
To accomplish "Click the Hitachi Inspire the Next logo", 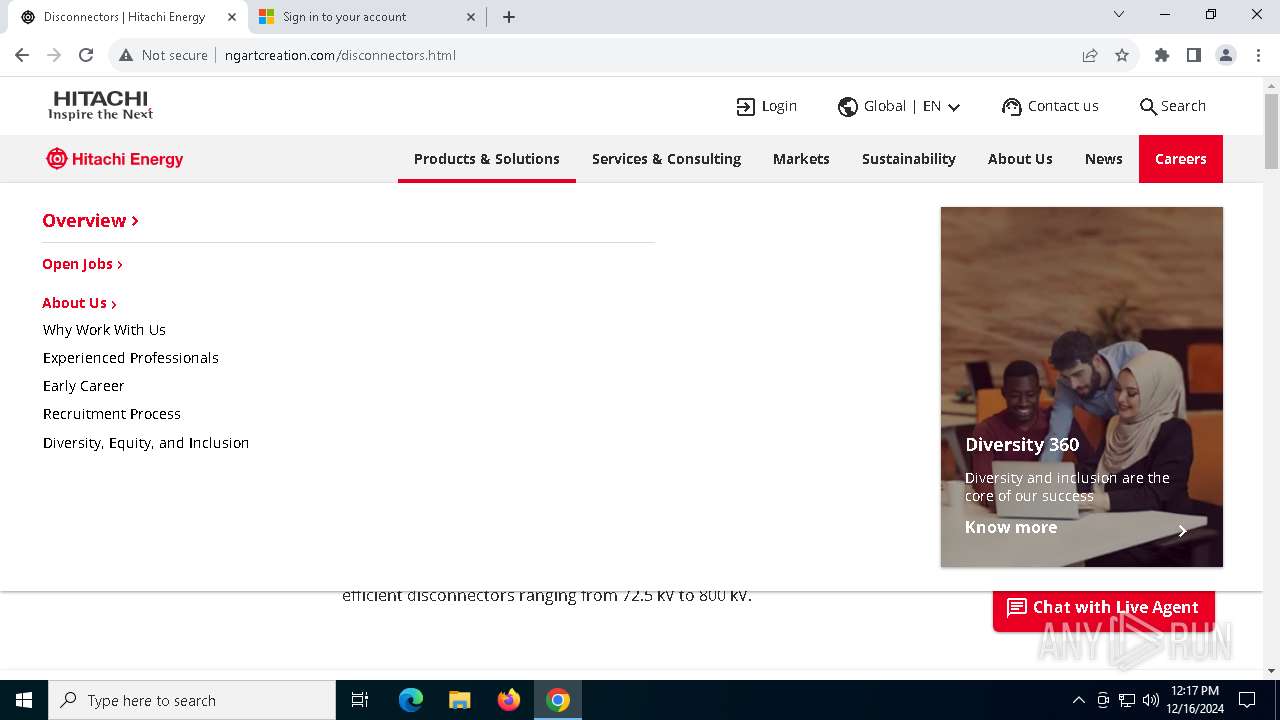I will point(101,105).
